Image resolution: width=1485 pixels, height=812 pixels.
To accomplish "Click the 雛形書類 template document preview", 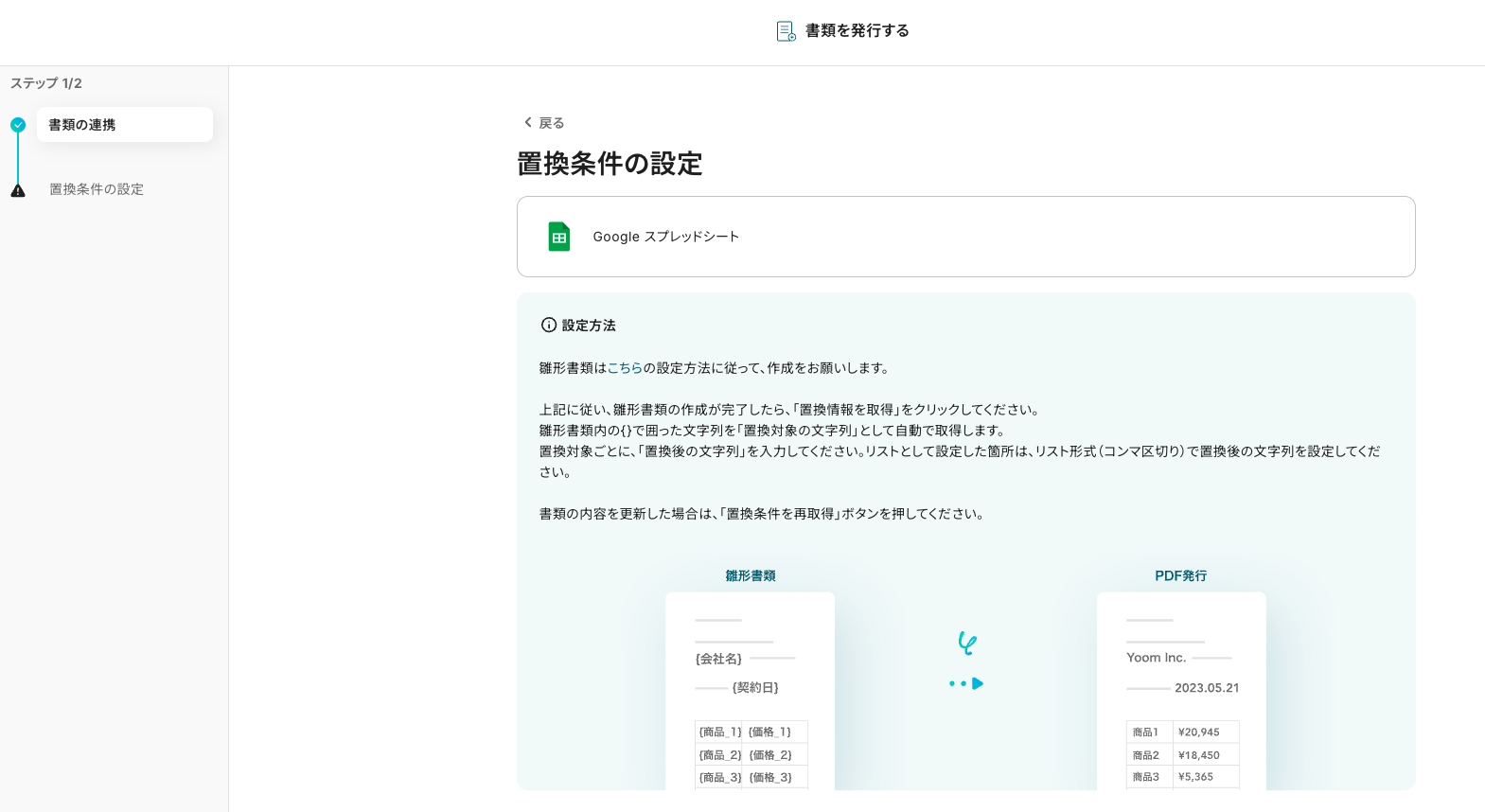I will pyautogui.click(x=750, y=691).
